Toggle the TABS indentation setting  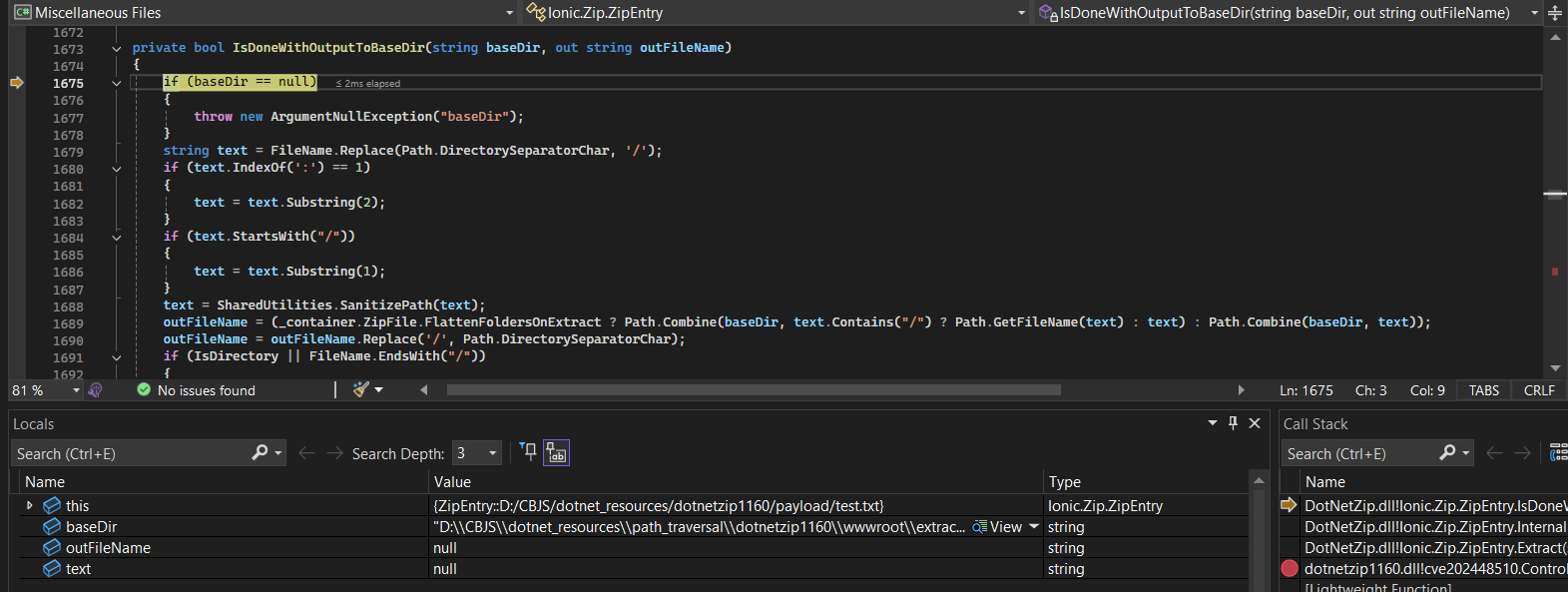click(x=1483, y=390)
